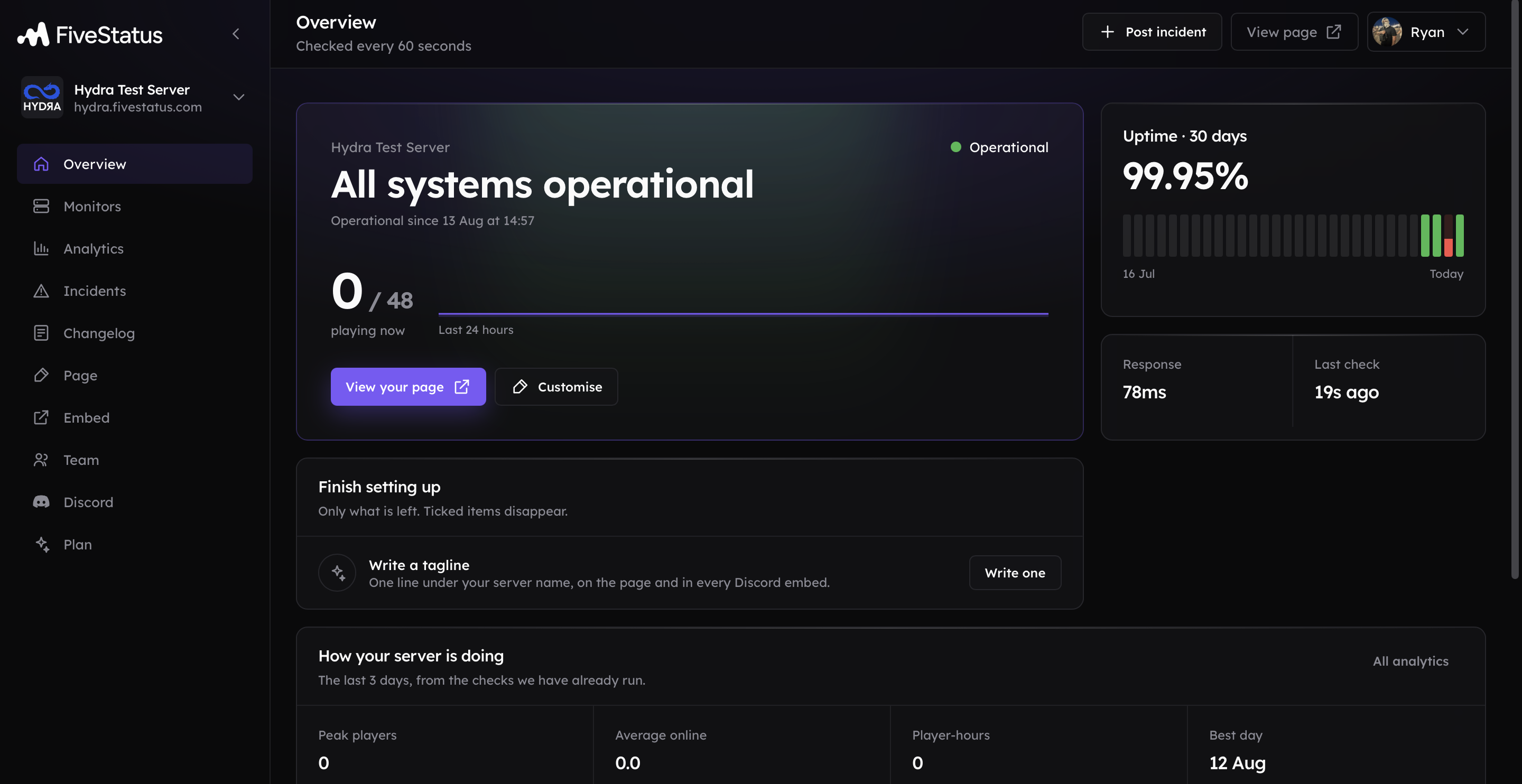Screen dimensions: 1522x784
Task: Click the All systems operational heading
Action: point(542,184)
